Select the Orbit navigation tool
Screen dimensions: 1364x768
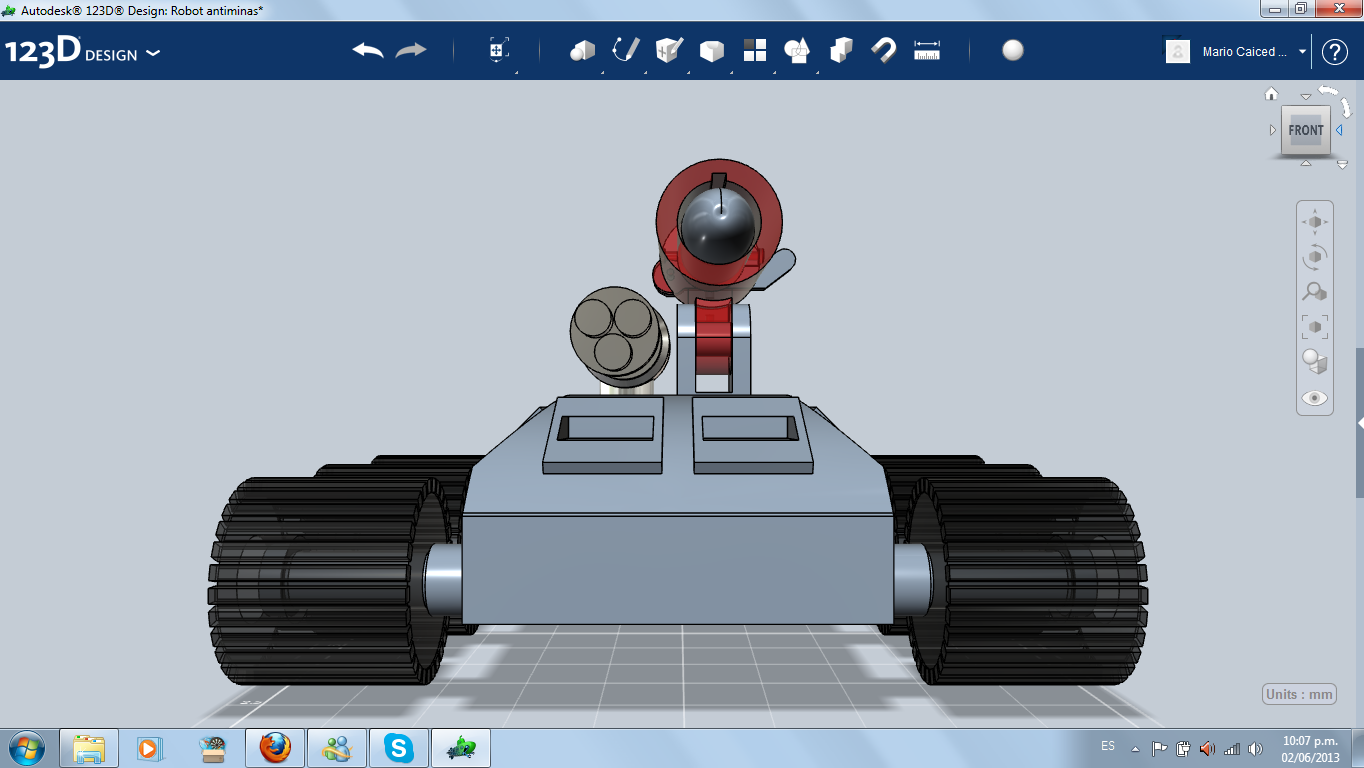[1315, 256]
